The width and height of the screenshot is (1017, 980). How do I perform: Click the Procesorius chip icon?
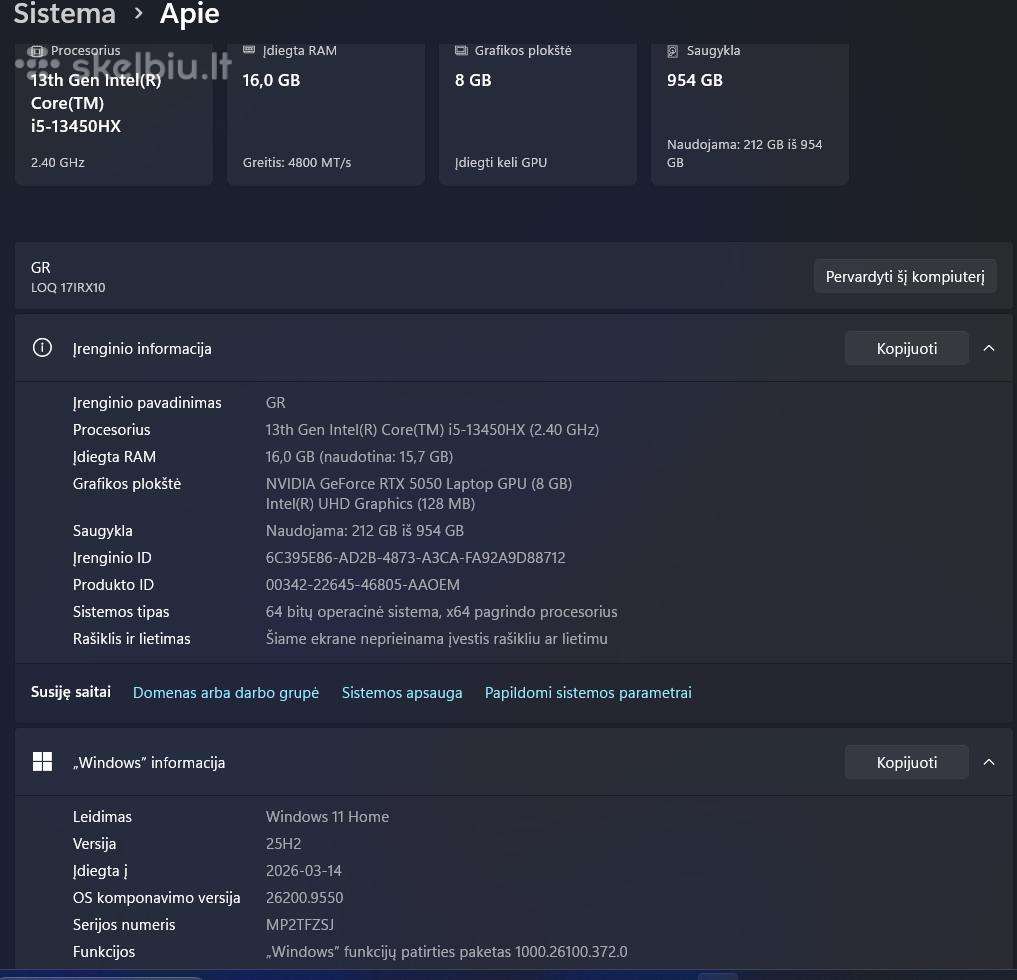coord(37,51)
